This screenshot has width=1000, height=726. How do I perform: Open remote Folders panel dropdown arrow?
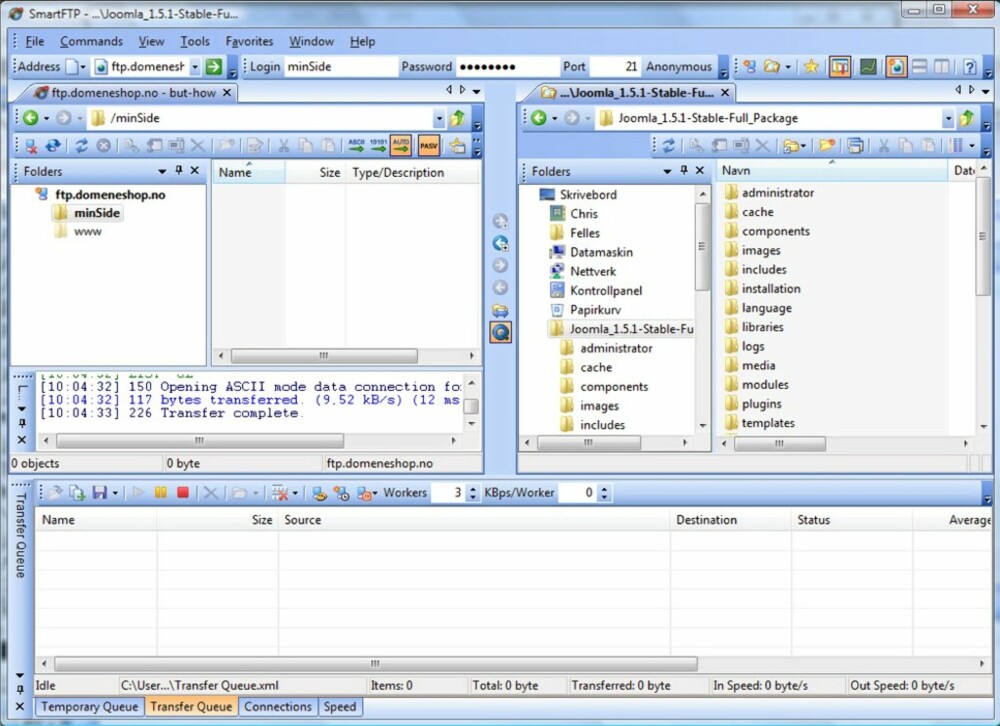click(162, 171)
